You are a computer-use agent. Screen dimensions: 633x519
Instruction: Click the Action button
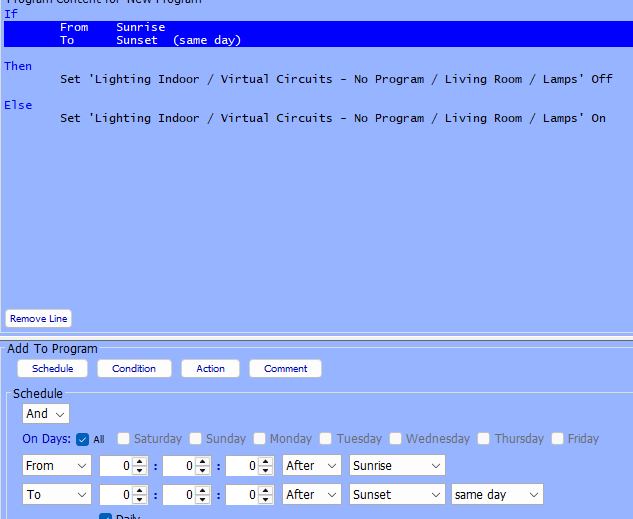coord(210,368)
